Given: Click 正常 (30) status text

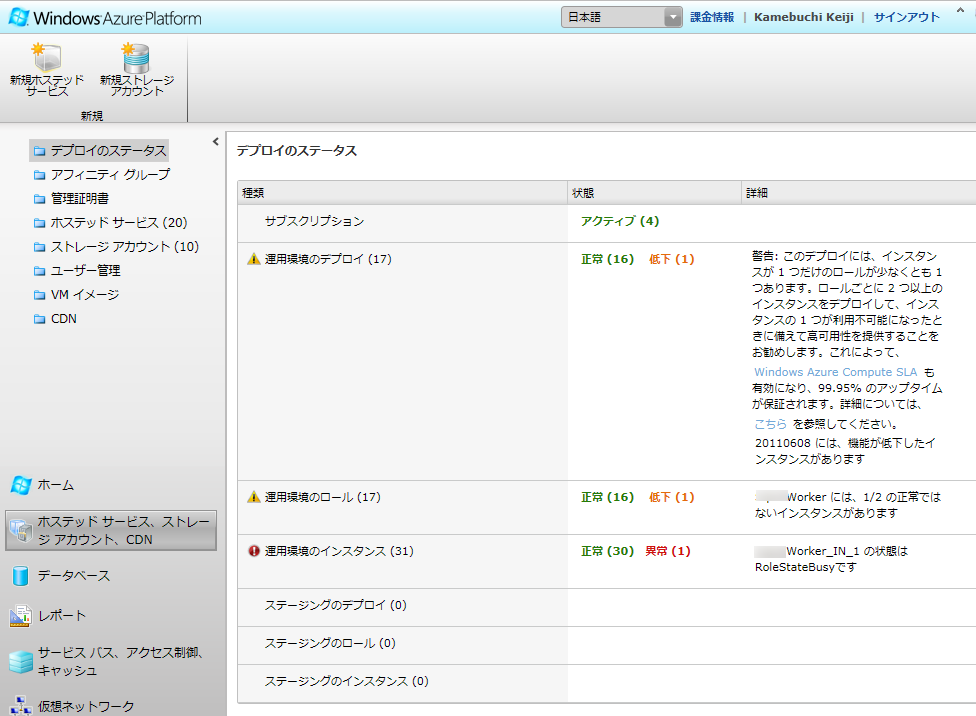Looking at the screenshot, I should [608, 551].
